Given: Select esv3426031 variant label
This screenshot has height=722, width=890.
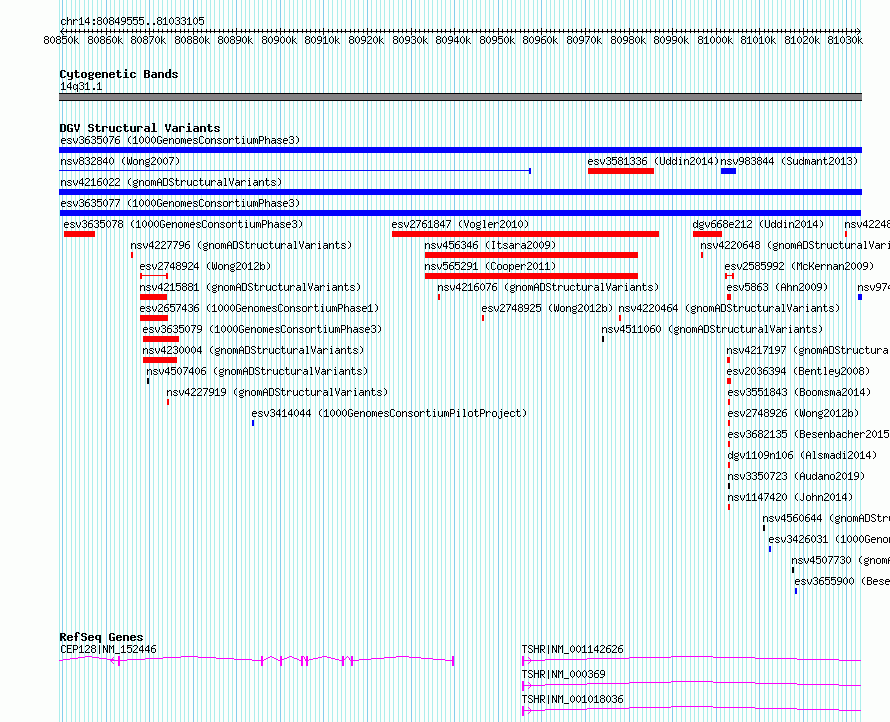Looking at the screenshot, I should [x=829, y=539].
